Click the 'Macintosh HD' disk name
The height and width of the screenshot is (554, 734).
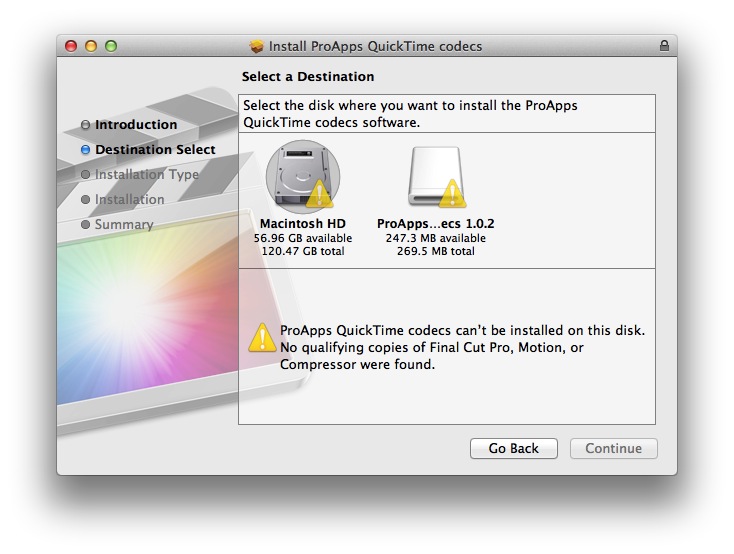303,223
